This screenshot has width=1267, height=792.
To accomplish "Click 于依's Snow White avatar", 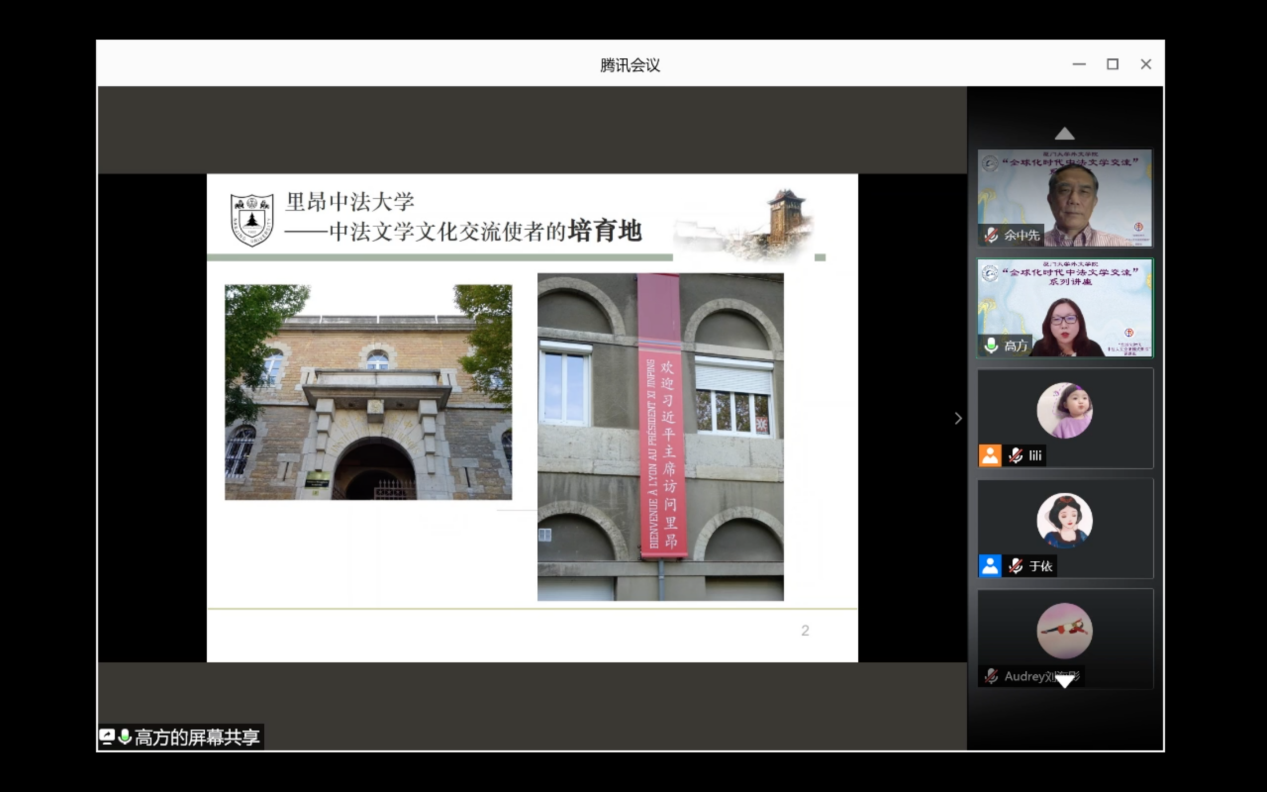I will click(x=1064, y=520).
